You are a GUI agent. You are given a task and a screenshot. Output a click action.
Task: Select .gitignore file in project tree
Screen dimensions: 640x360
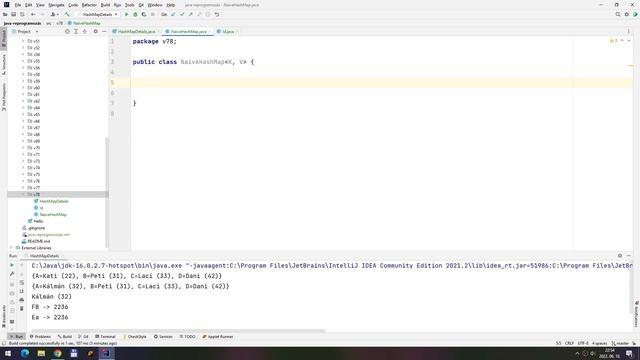point(36,228)
